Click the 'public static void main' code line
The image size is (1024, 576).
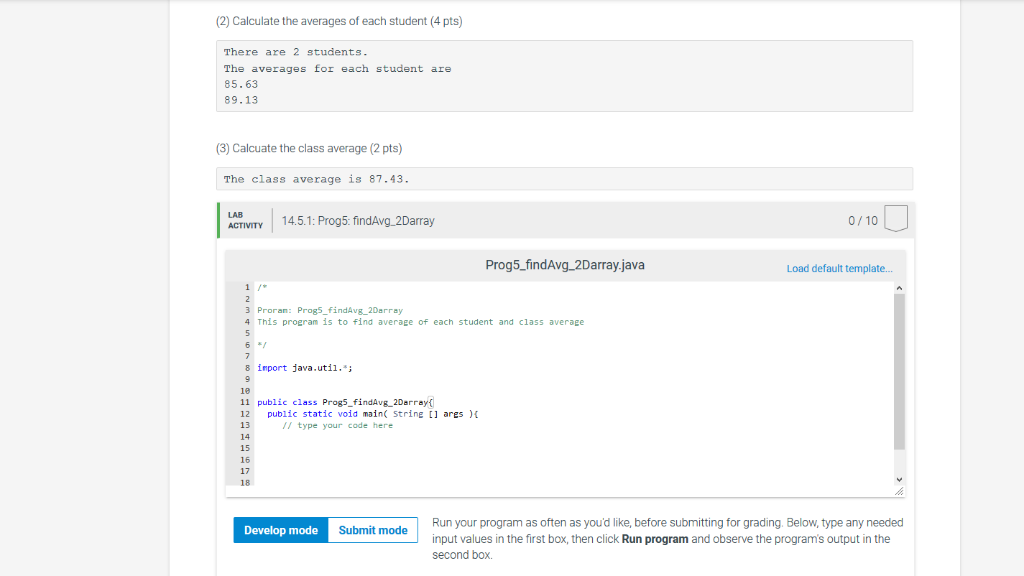tap(373, 414)
